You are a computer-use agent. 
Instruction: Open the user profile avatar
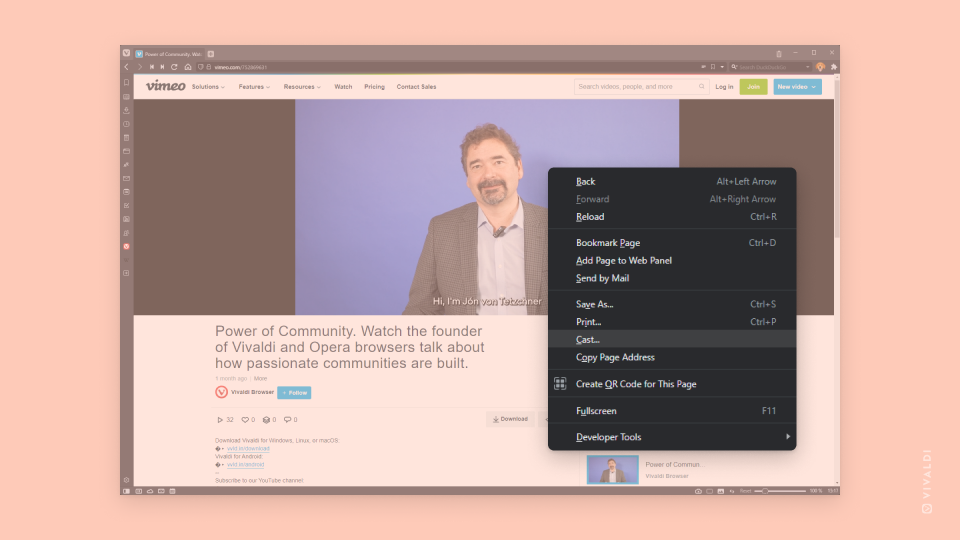coord(820,67)
